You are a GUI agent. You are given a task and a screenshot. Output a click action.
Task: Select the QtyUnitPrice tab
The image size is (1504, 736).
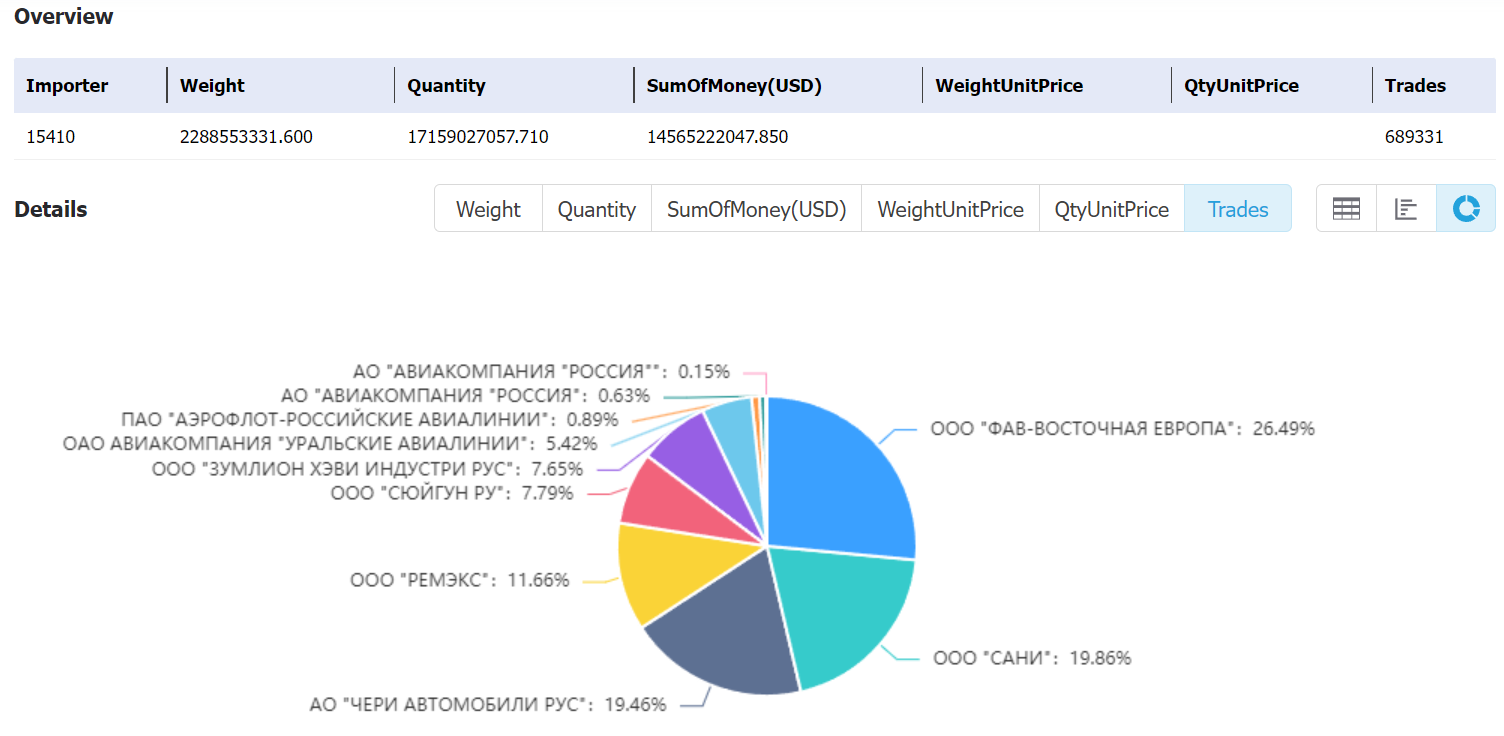pyautogui.click(x=1112, y=209)
